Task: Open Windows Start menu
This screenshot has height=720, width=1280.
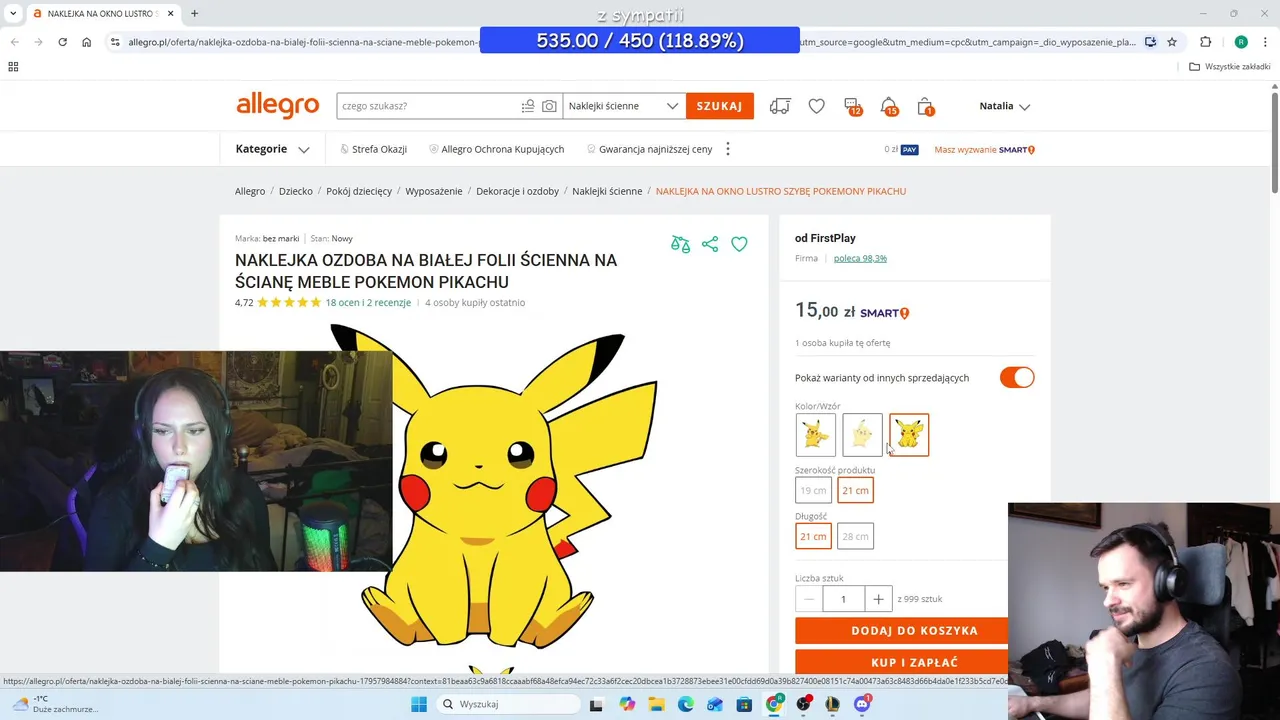Action: point(419,704)
